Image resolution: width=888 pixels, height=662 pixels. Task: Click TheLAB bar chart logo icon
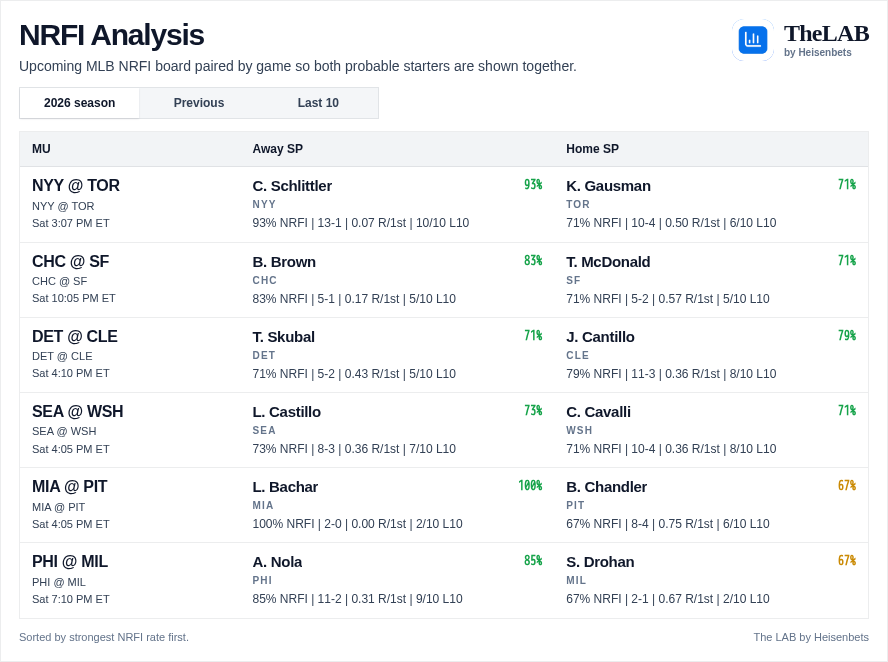(753, 40)
